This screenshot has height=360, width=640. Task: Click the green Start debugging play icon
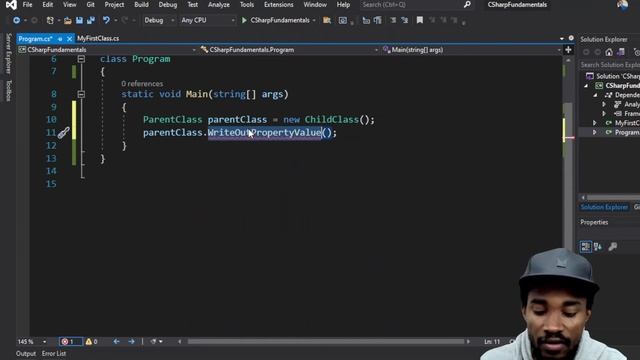click(244, 20)
